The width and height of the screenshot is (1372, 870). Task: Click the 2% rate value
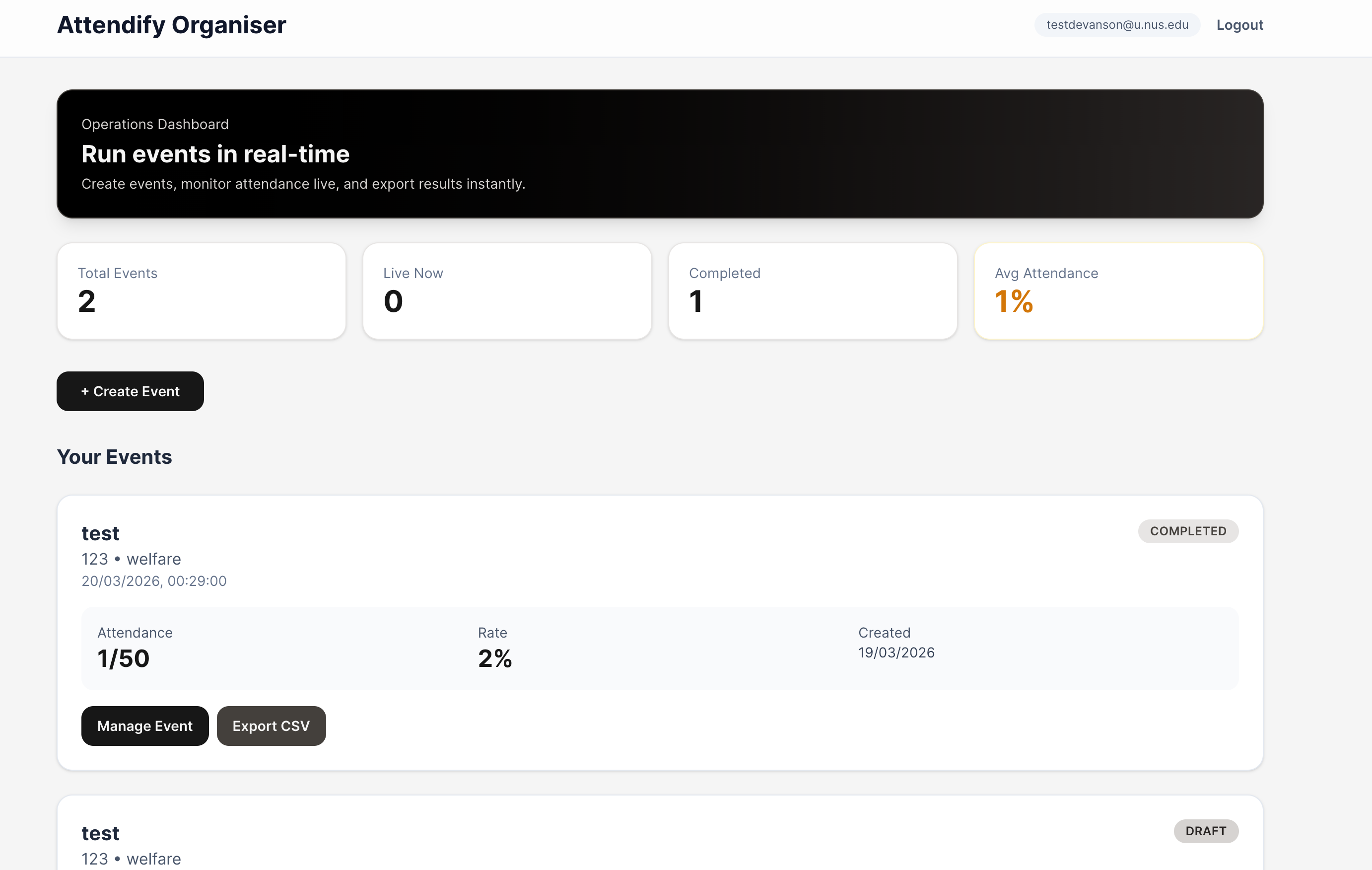click(494, 658)
